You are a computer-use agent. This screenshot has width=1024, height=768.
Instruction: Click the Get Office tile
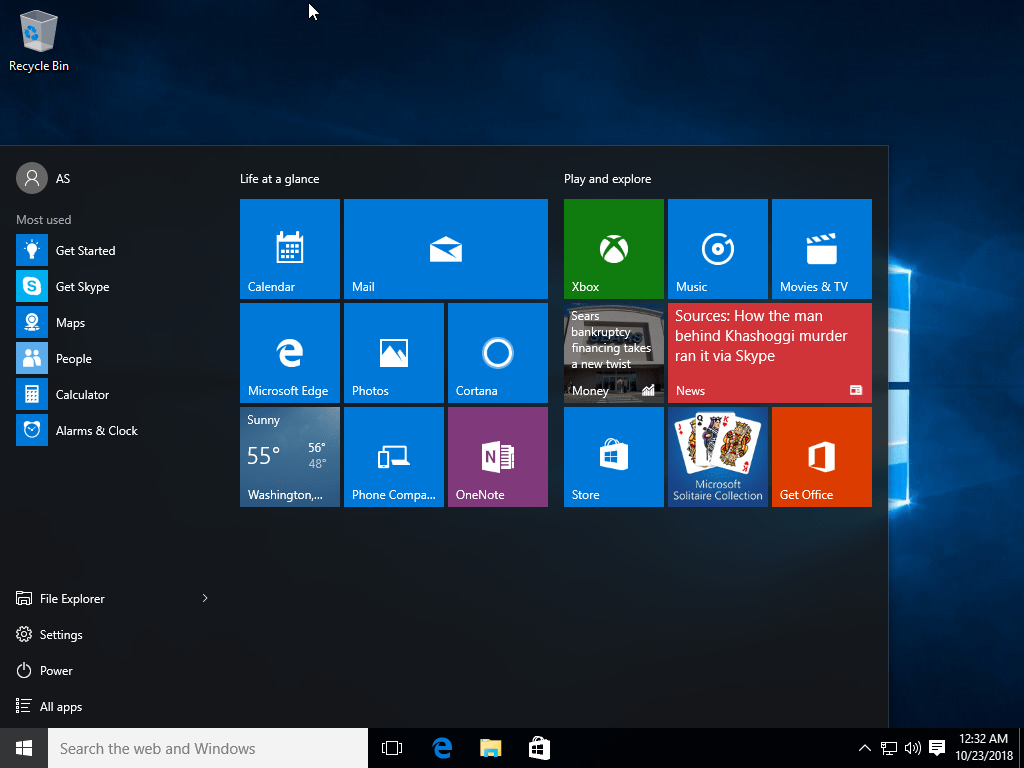pyautogui.click(x=822, y=456)
